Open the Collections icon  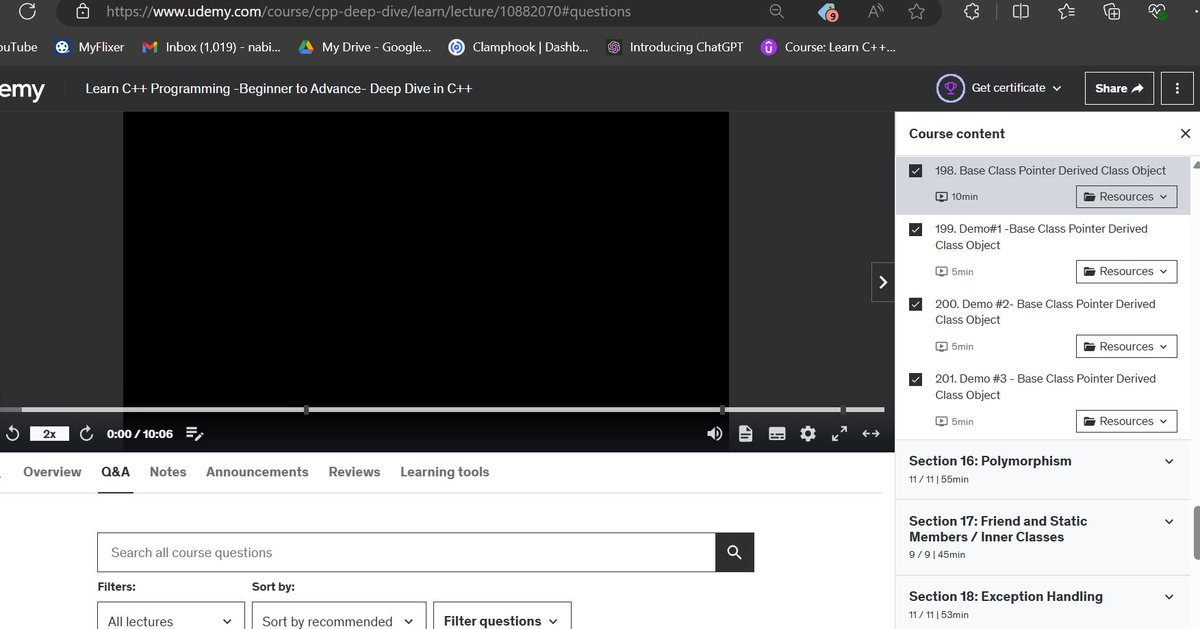pyautogui.click(x=1112, y=11)
